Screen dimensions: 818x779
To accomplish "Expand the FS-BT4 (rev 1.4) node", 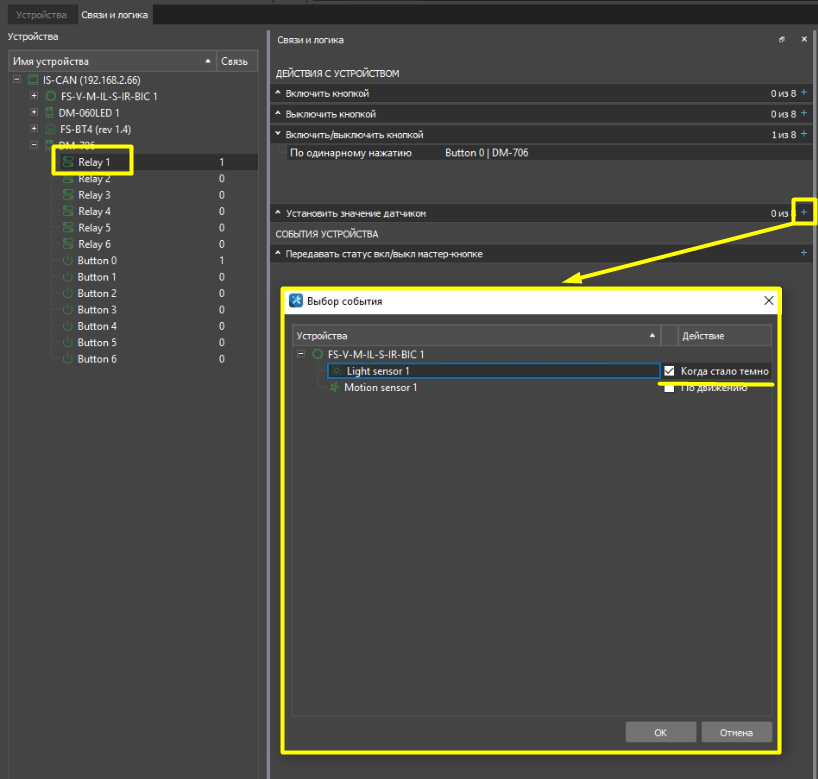I will (x=34, y=130).
